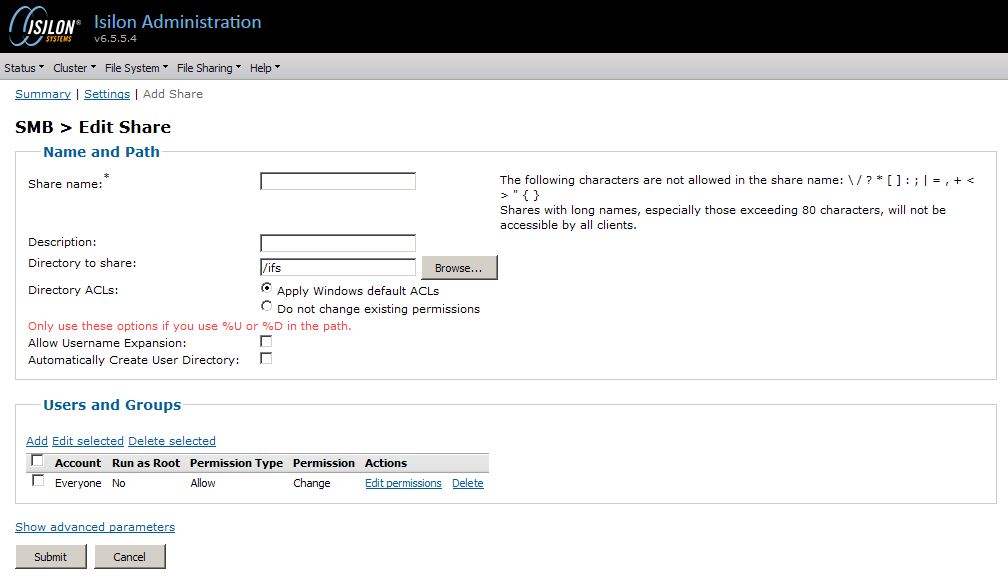The width and height of the screenshot is (1008, 586).
Task: Click the Submit button
Action: pyautogui.click(x=51, y=556)
